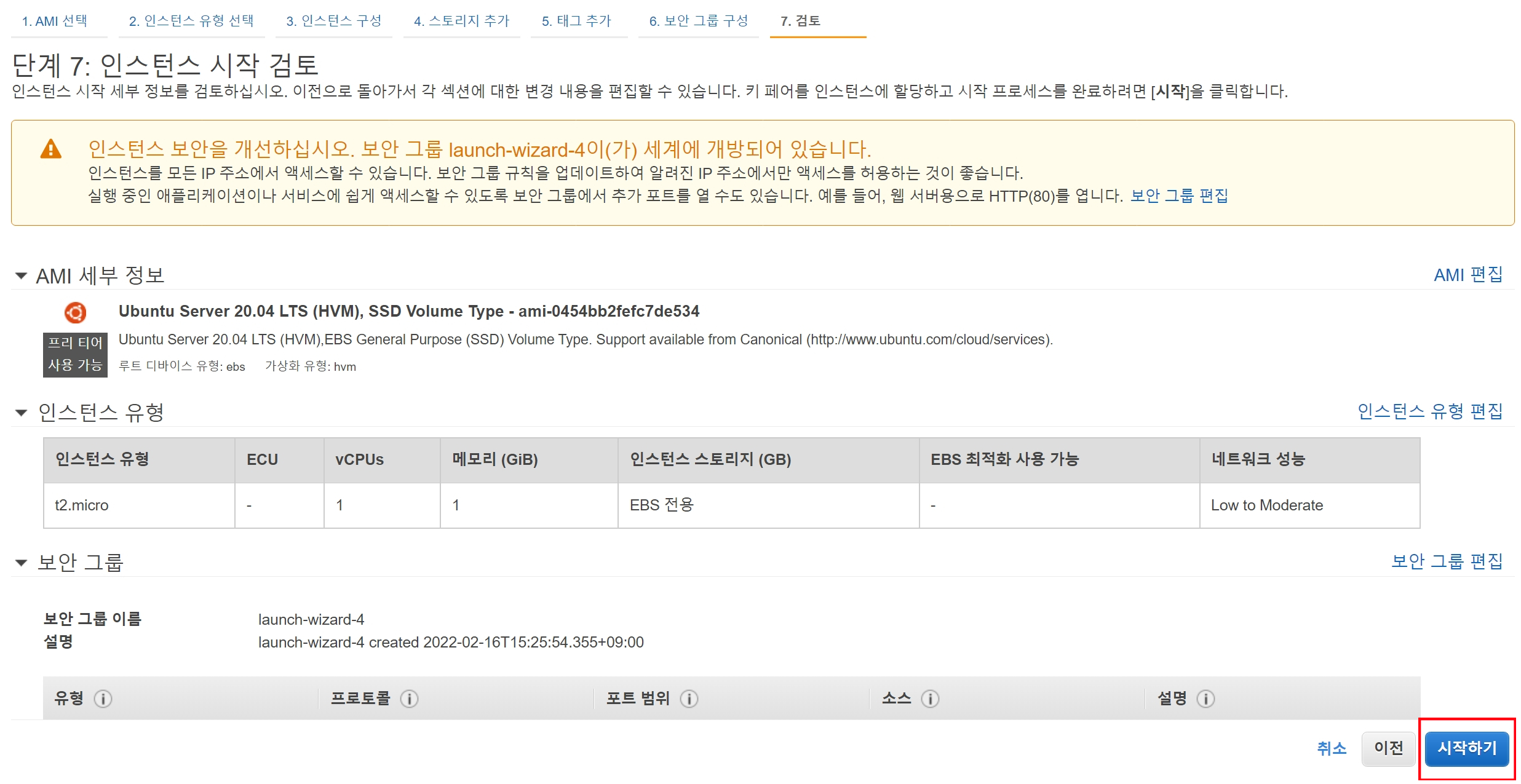Viewport: 1521px width, 784px height.
Task: Collapse the AMI 세부 정보 section
Action: pos(21,275)
